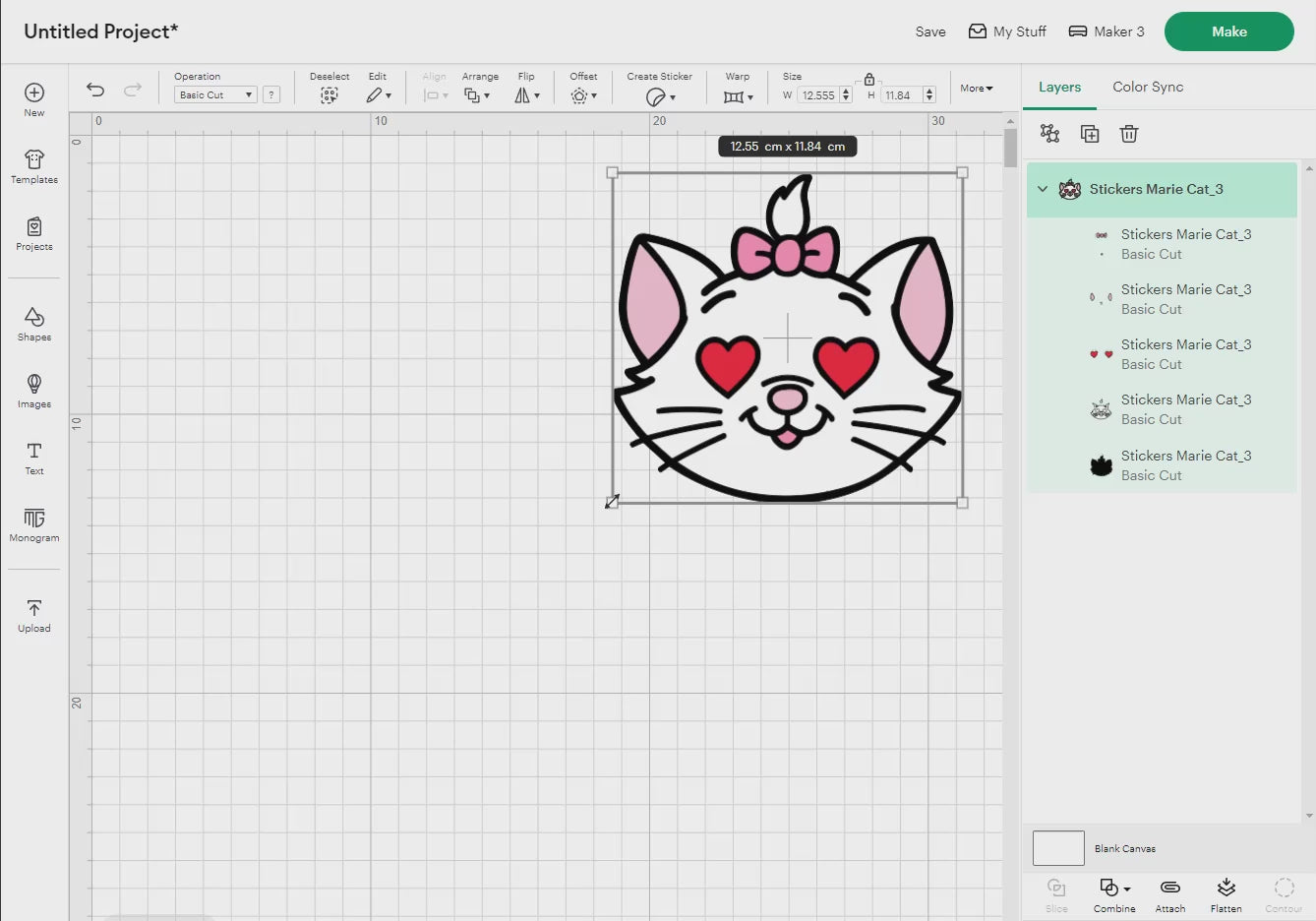Screen dimensions: 1316x921
Task: Switch to the Layers tab
Action: tap(1059, 87)
